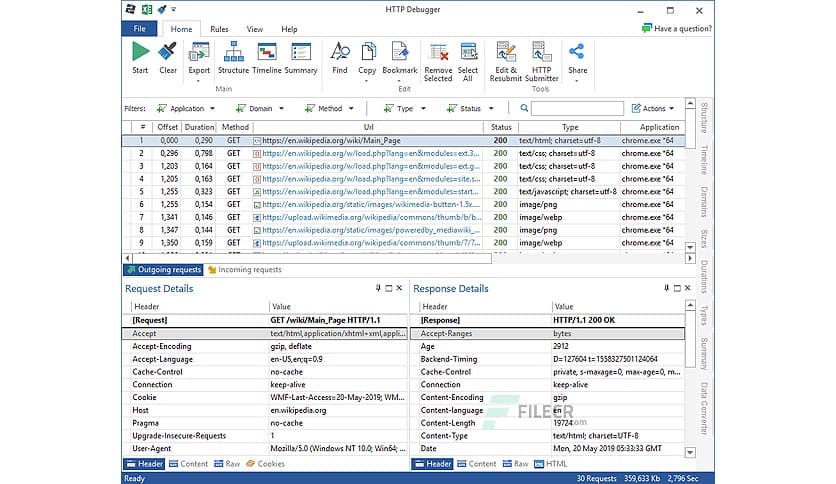Click the Clear brush icon
The image size is (836, 484).
pyautogui.click(x=168, y=52)
